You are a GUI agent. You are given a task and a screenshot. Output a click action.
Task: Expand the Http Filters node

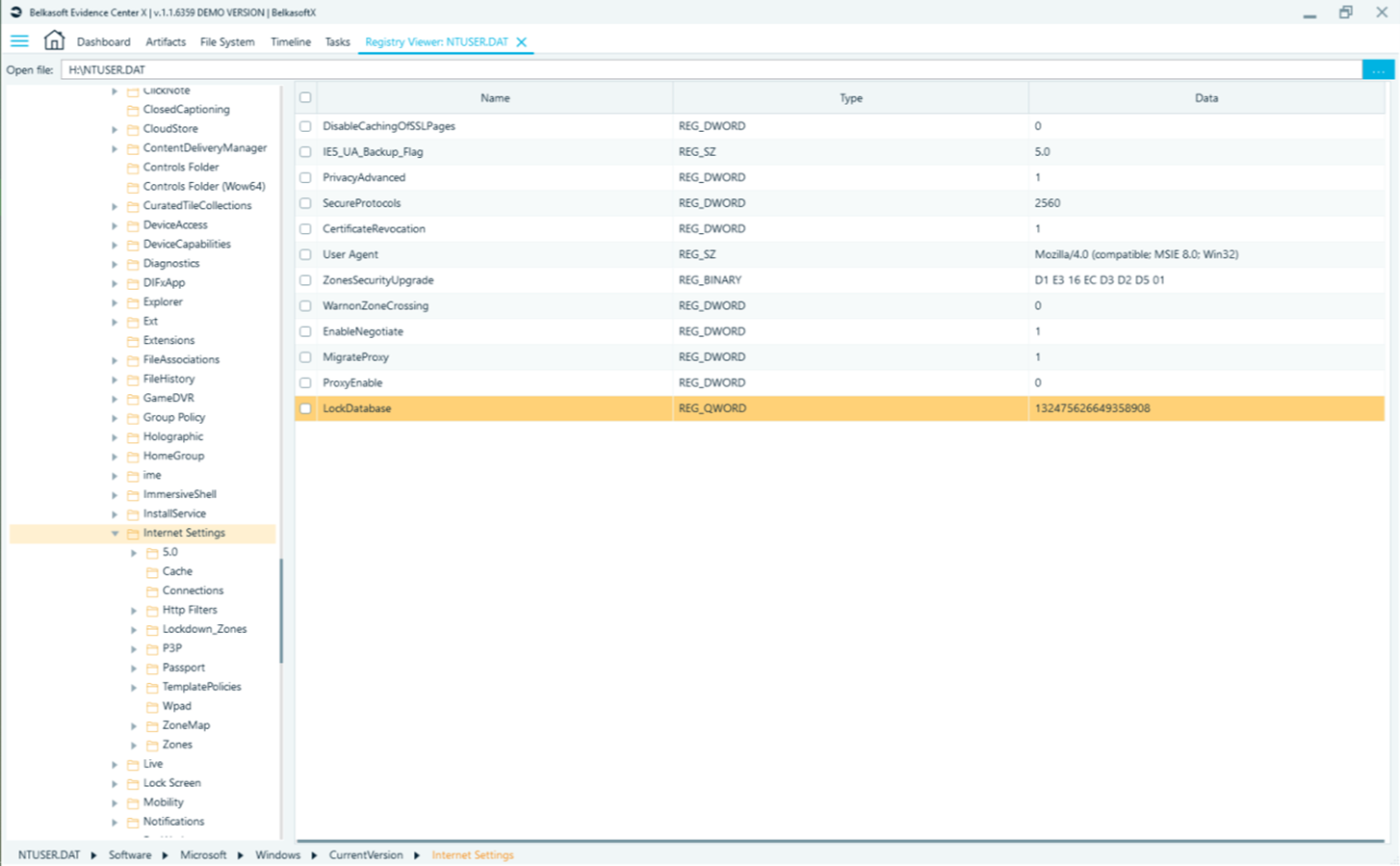pyautogui.click(x=134, y=611)
